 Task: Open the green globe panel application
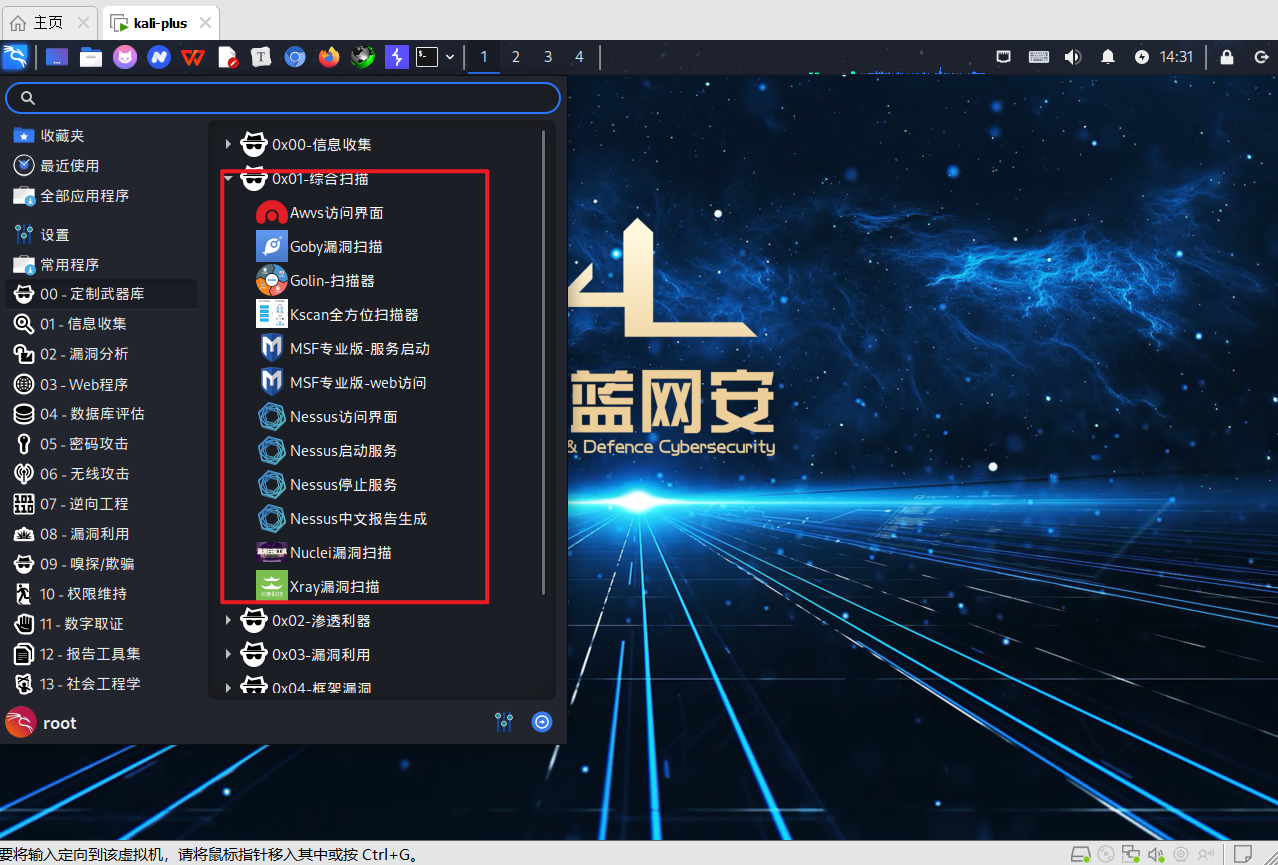(363, 57)
